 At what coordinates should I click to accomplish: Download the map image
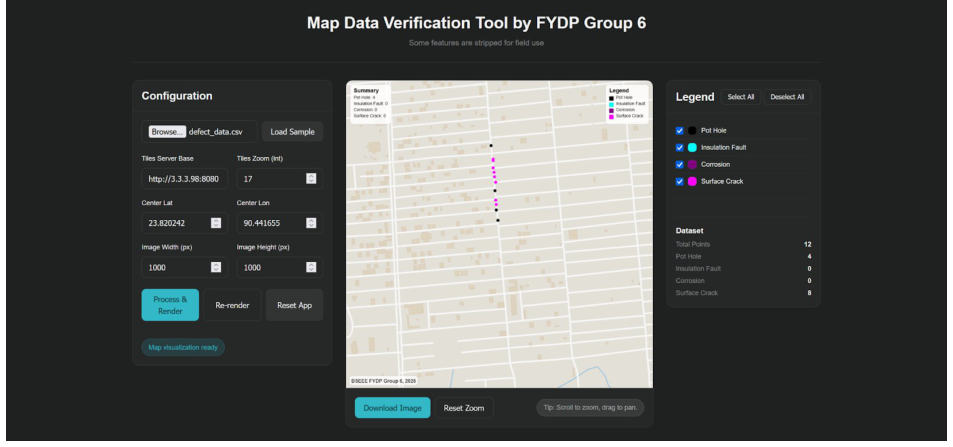click(393, 408)
